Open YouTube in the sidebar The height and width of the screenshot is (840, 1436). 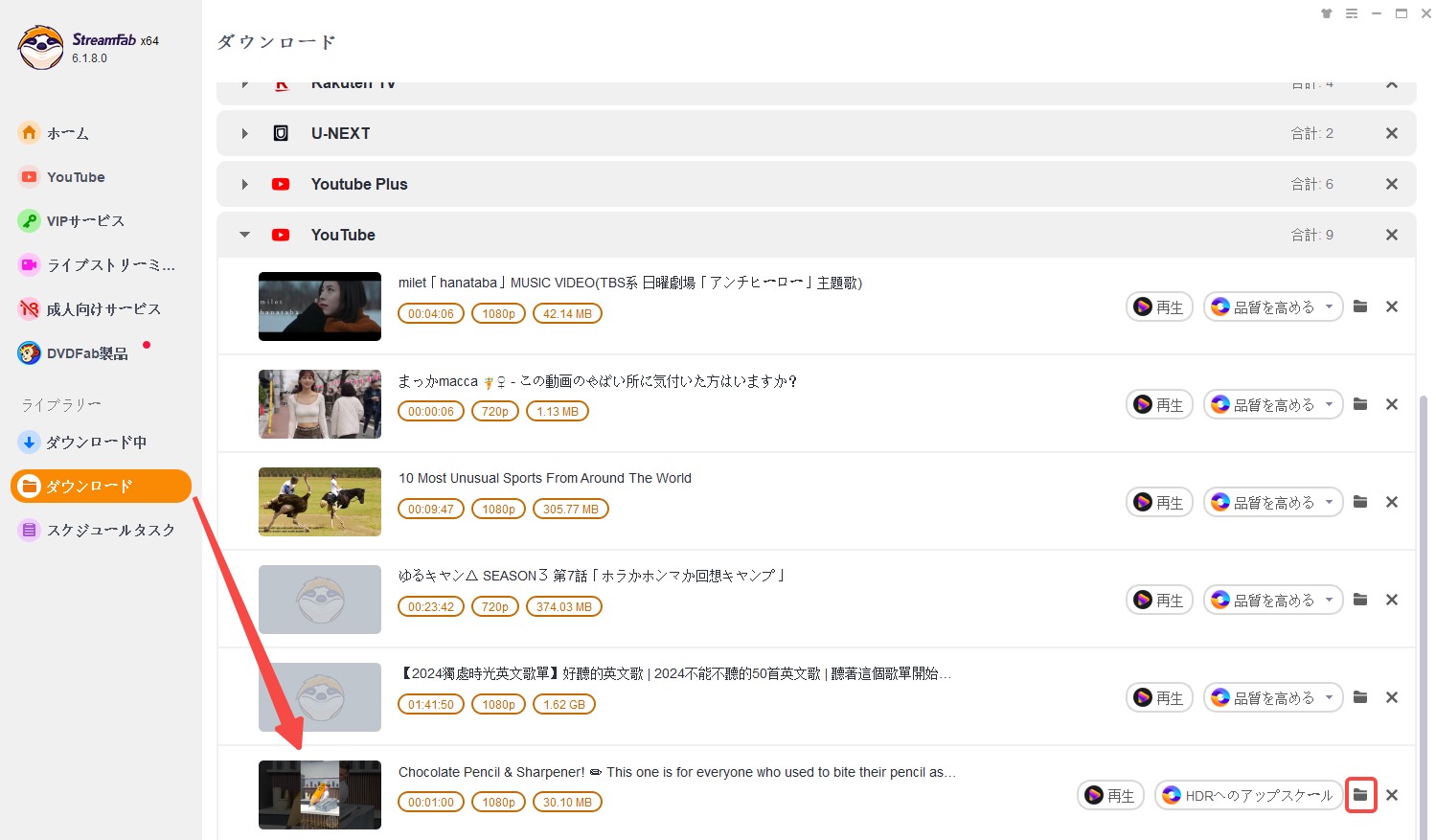[62, 177]
